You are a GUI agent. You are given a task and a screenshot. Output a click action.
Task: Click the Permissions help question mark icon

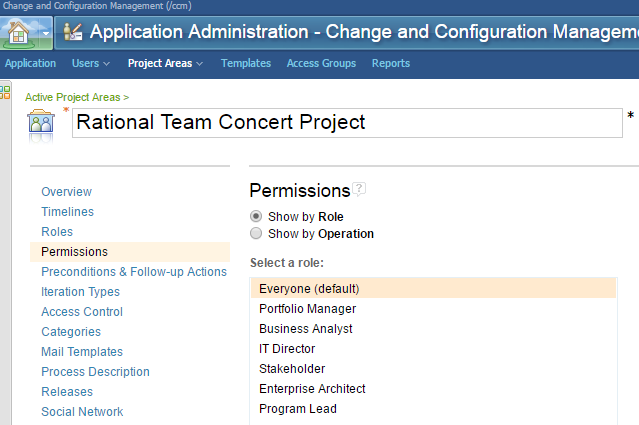(359, 189)
